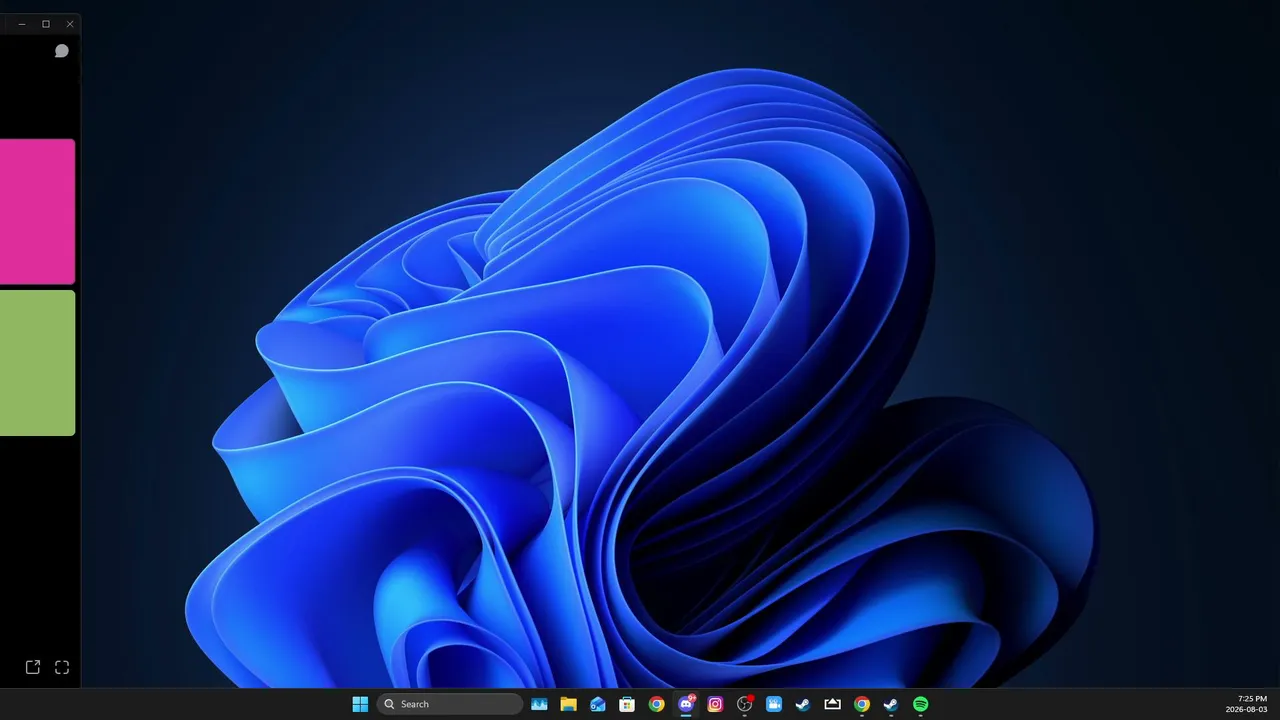Open Microsoft Store from the taskbar

pos(627,704)
